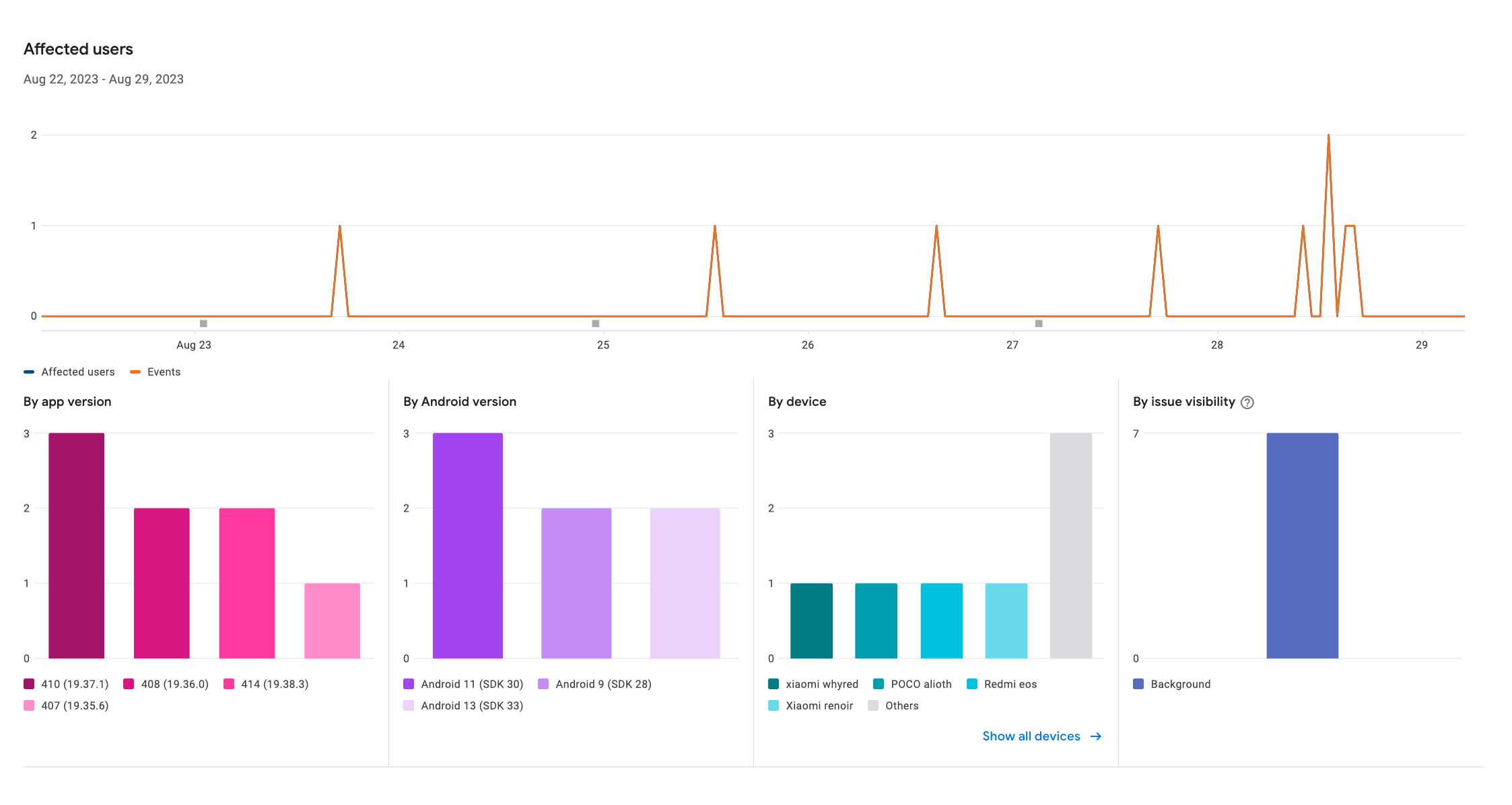The width and height of the screenshot is (1512, 805).
Task: Click the Show all devices arrow icon
Action: (1096, 736)
